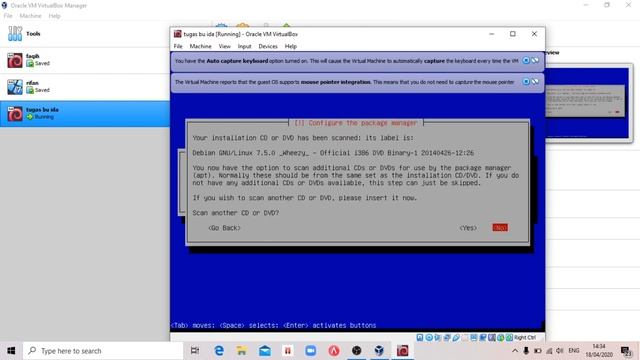Click network adapter icon in VM status bar
This screenshot has height=360, width=640.
click(x=447, y=338)
